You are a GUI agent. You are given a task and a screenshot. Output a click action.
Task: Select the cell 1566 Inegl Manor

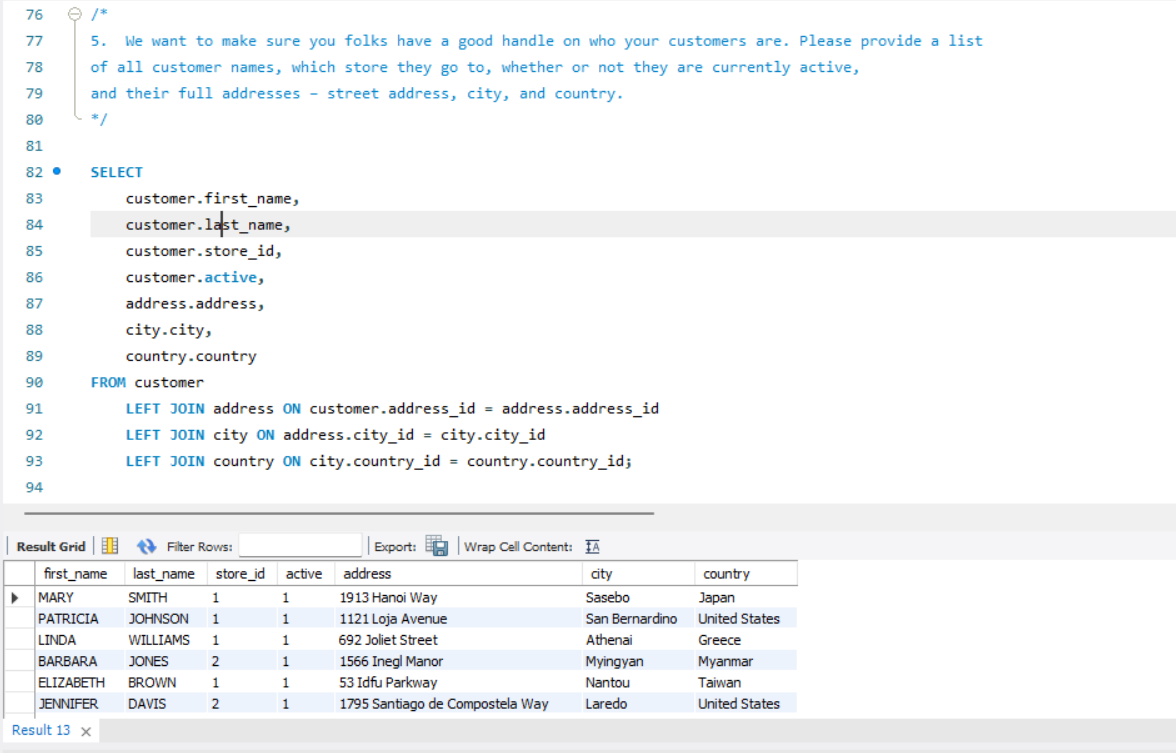458,662
